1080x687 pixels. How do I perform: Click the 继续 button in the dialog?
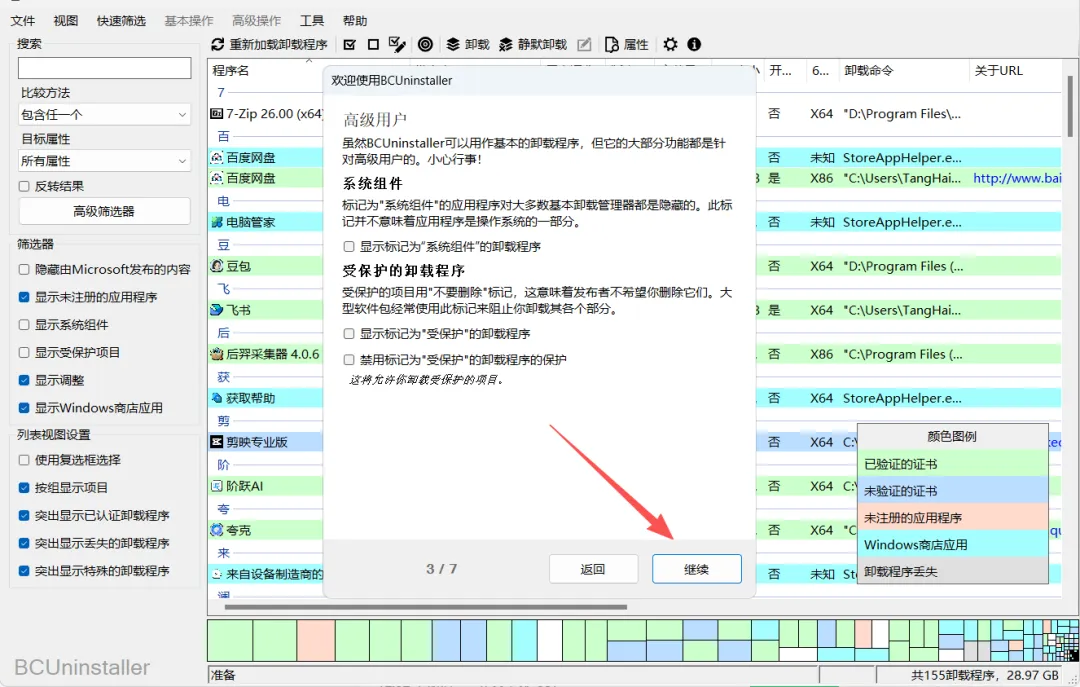coord(696,569)
